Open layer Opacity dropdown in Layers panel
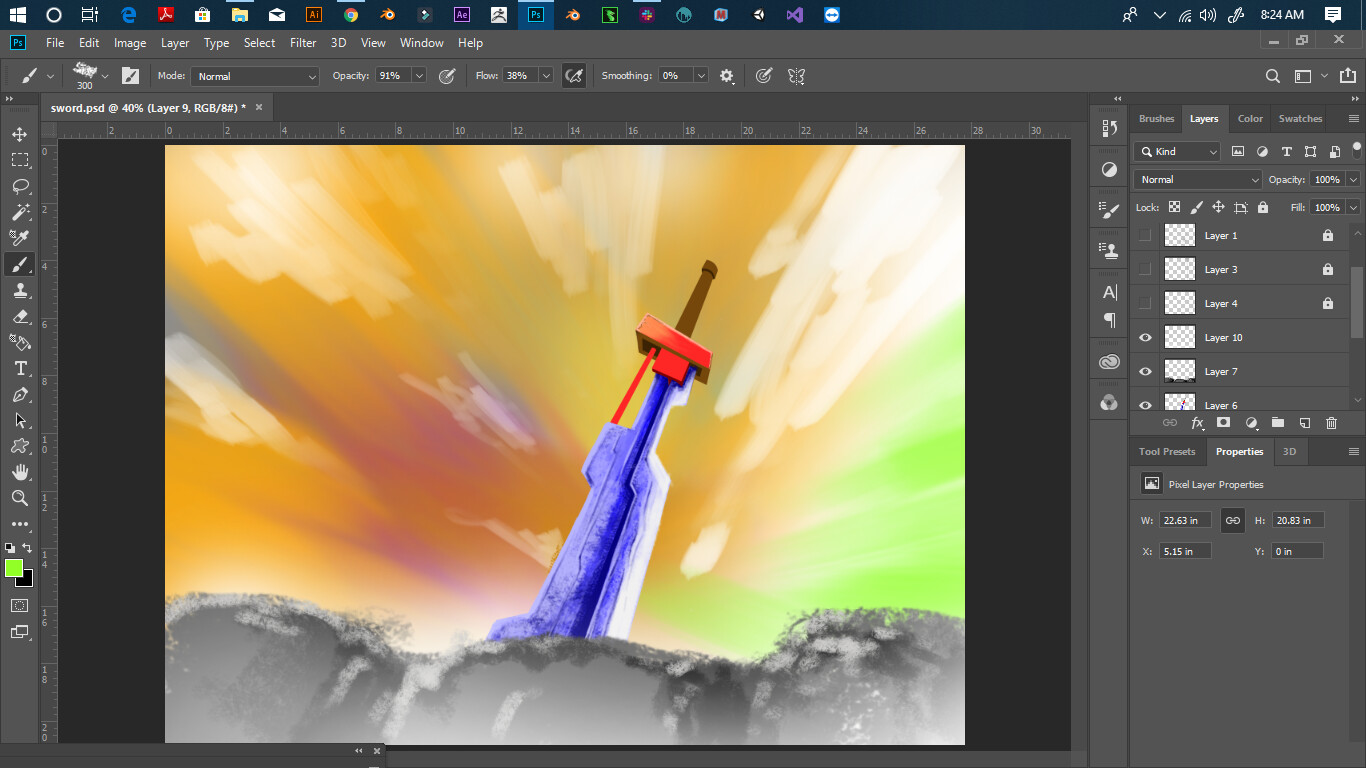This screenshot has height=768, width=1366. point(1353,180)
